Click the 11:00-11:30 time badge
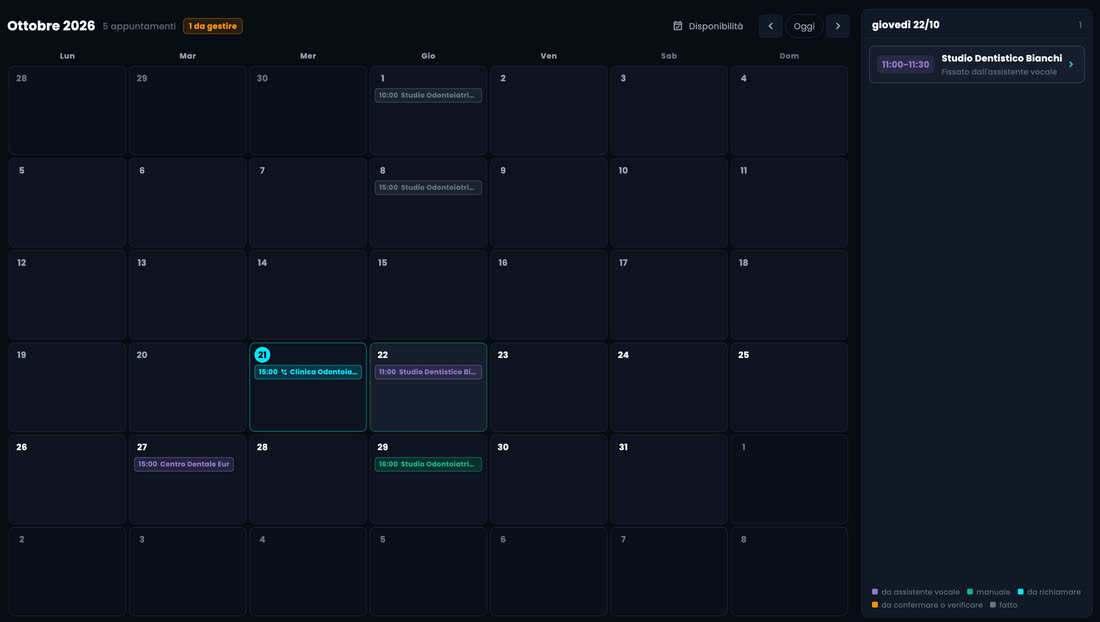Screen dimensions: 1100x622 [905, 65]
